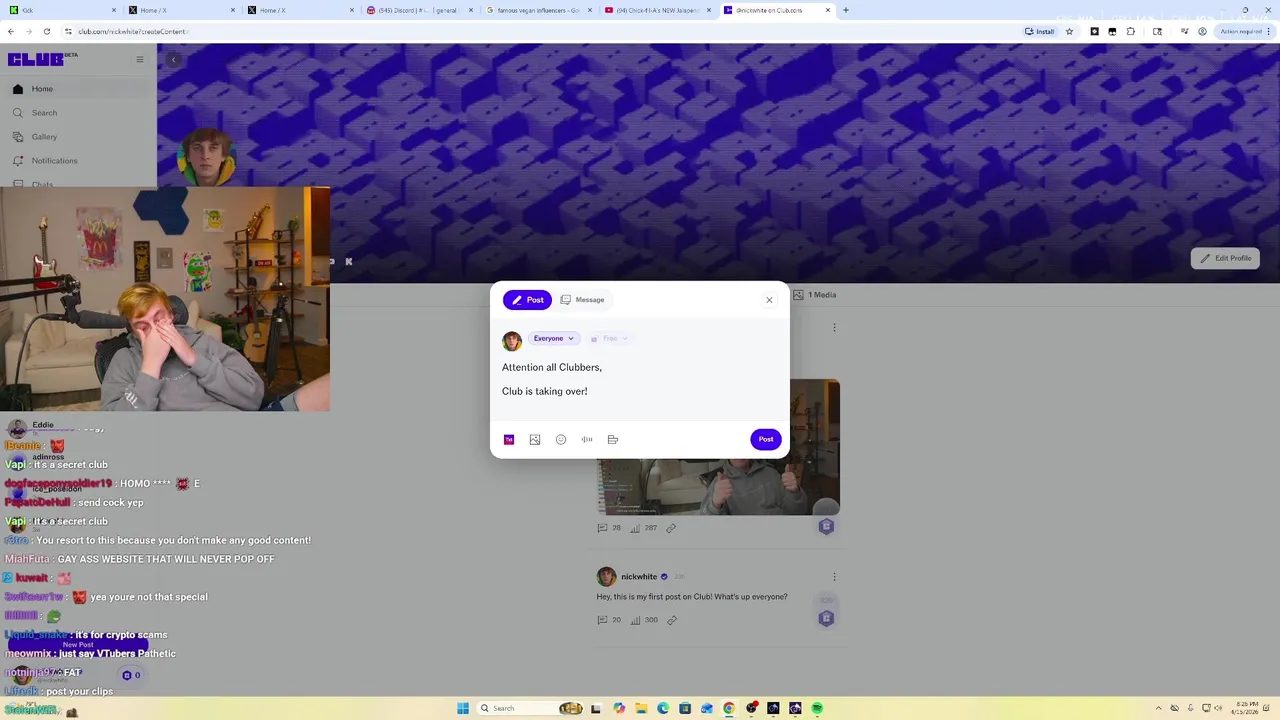
Task: Open Home in Club sidebar
Action: pos(78,89)
